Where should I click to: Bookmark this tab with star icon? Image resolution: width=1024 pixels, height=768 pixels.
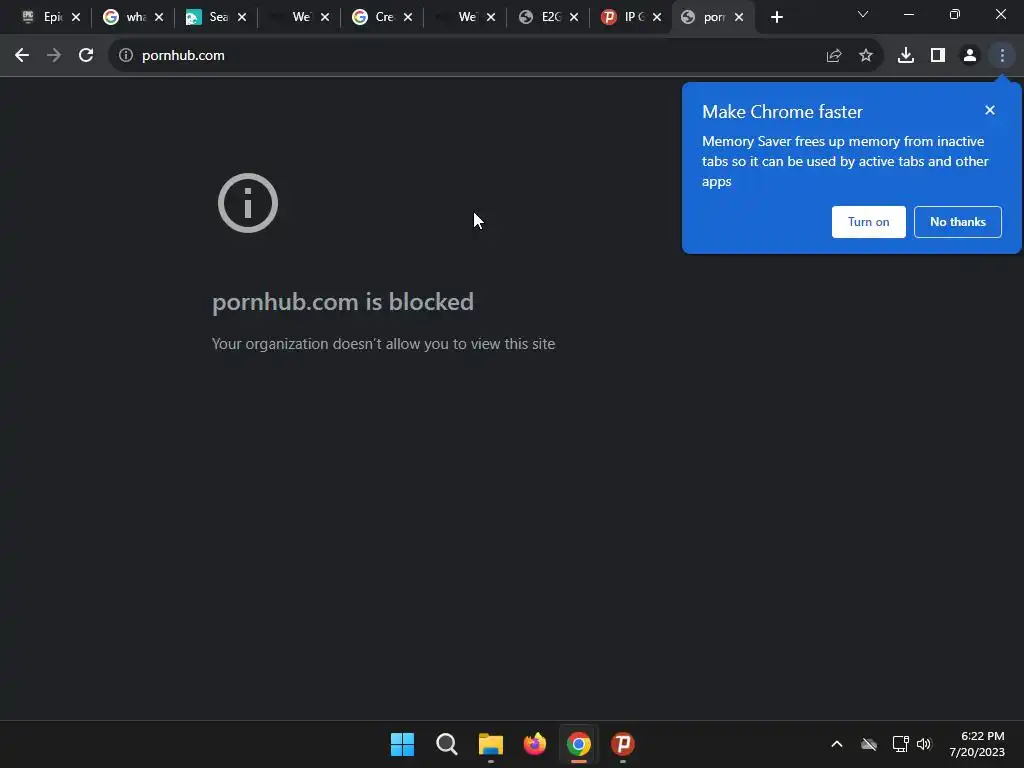point(866,56)
